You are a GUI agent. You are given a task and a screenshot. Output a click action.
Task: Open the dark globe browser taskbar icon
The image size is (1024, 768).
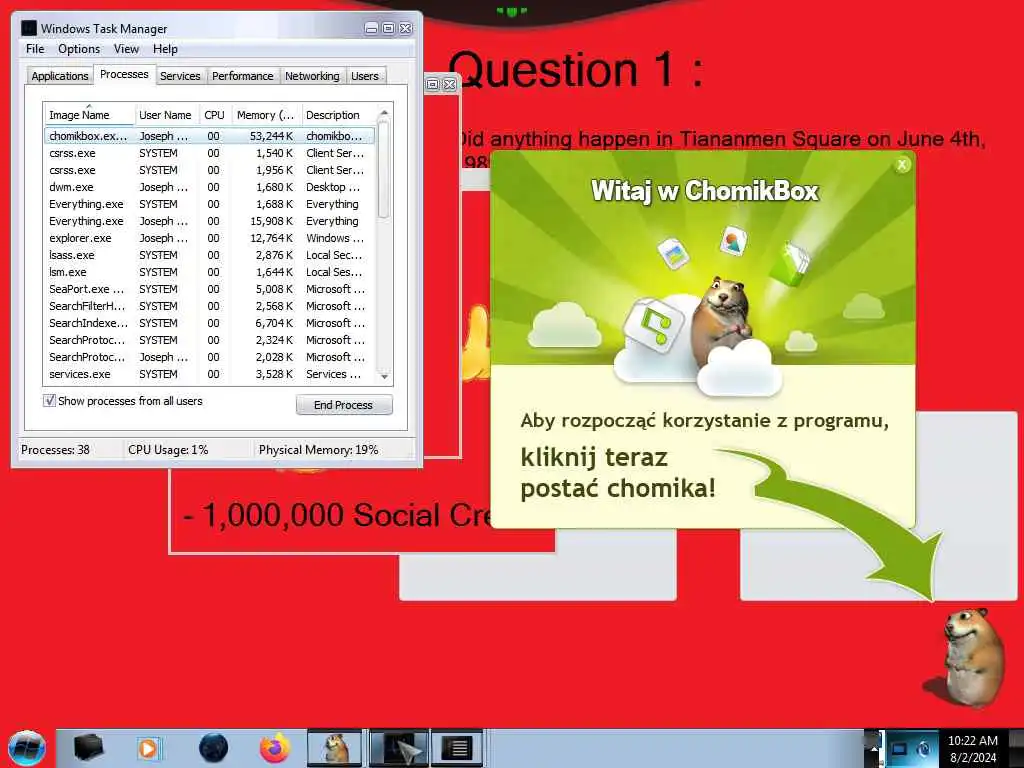point(214,748)
